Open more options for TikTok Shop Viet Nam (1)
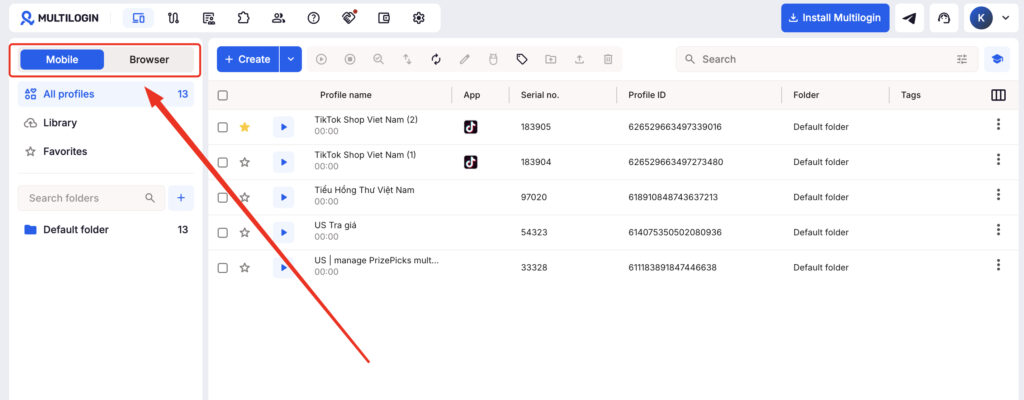 point(998,159)
